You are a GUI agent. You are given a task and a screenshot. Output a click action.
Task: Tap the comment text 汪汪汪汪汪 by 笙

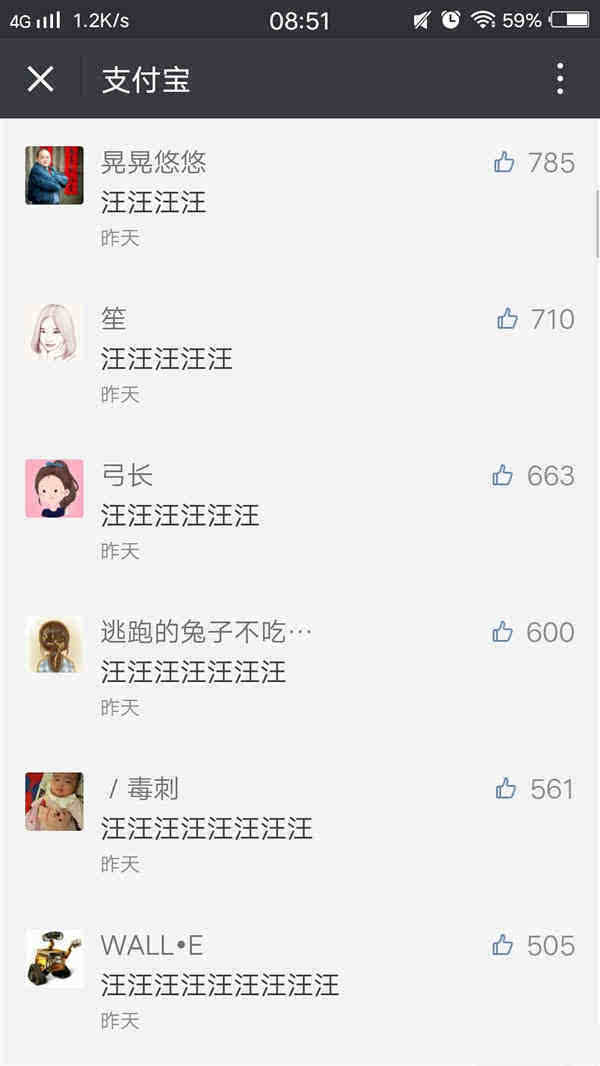pyautogui.click(x=166, y=359)
